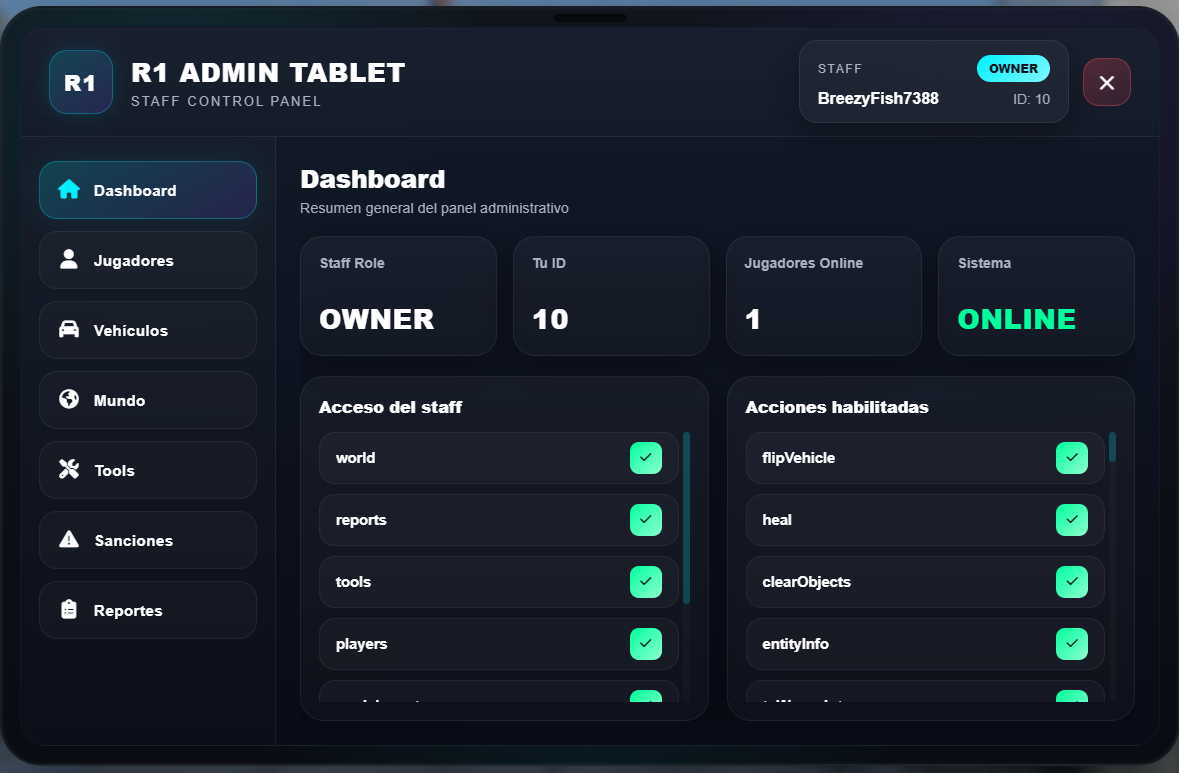This screenshot has height=773, width=1179.
Task: Click the STAFF CONTROL PANEL subtitle
Action: click(226, 102)
